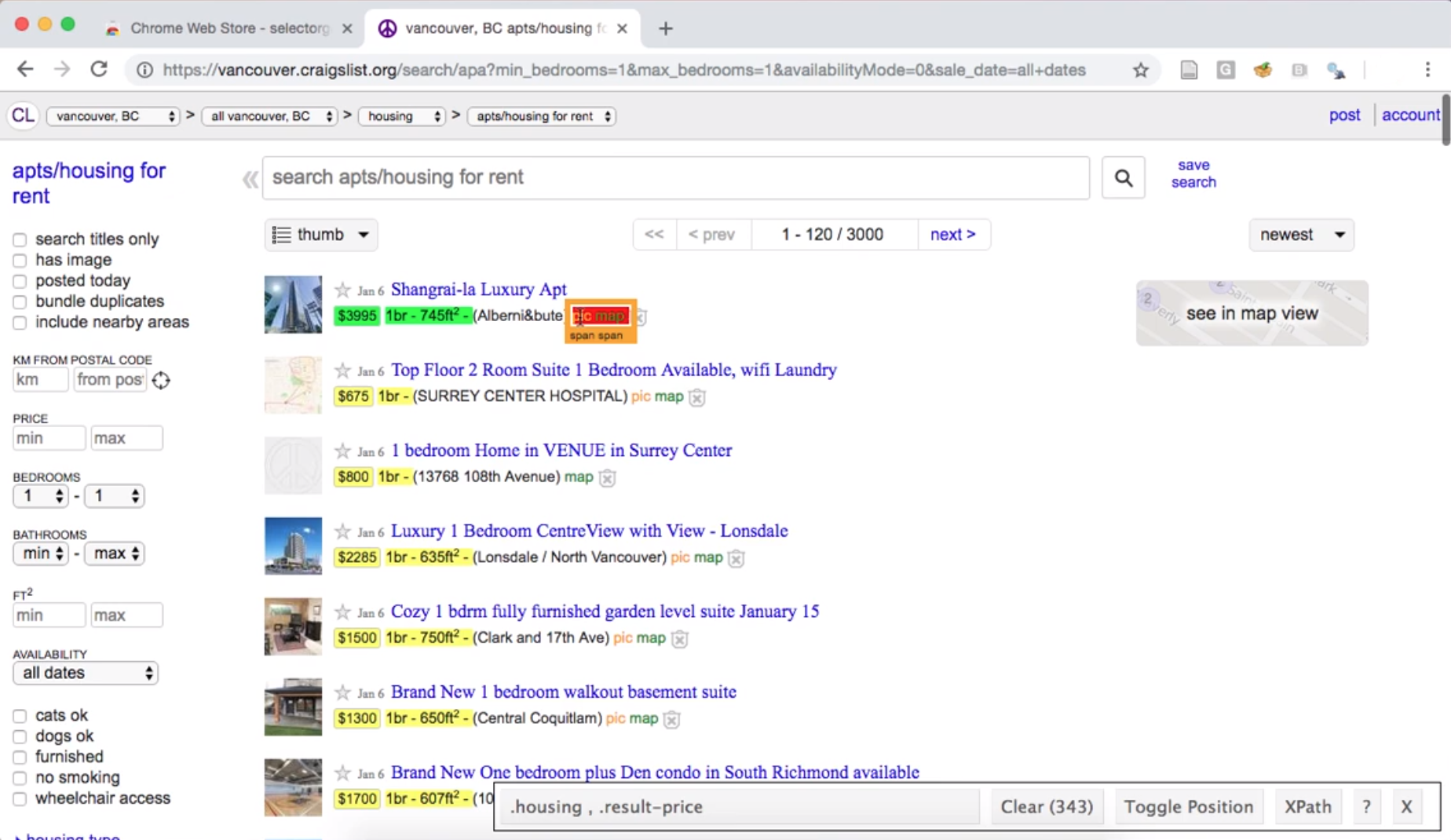1451x840 pixels.
Task: Click the postal code locate crosshair icon
Action: (161, 381)
